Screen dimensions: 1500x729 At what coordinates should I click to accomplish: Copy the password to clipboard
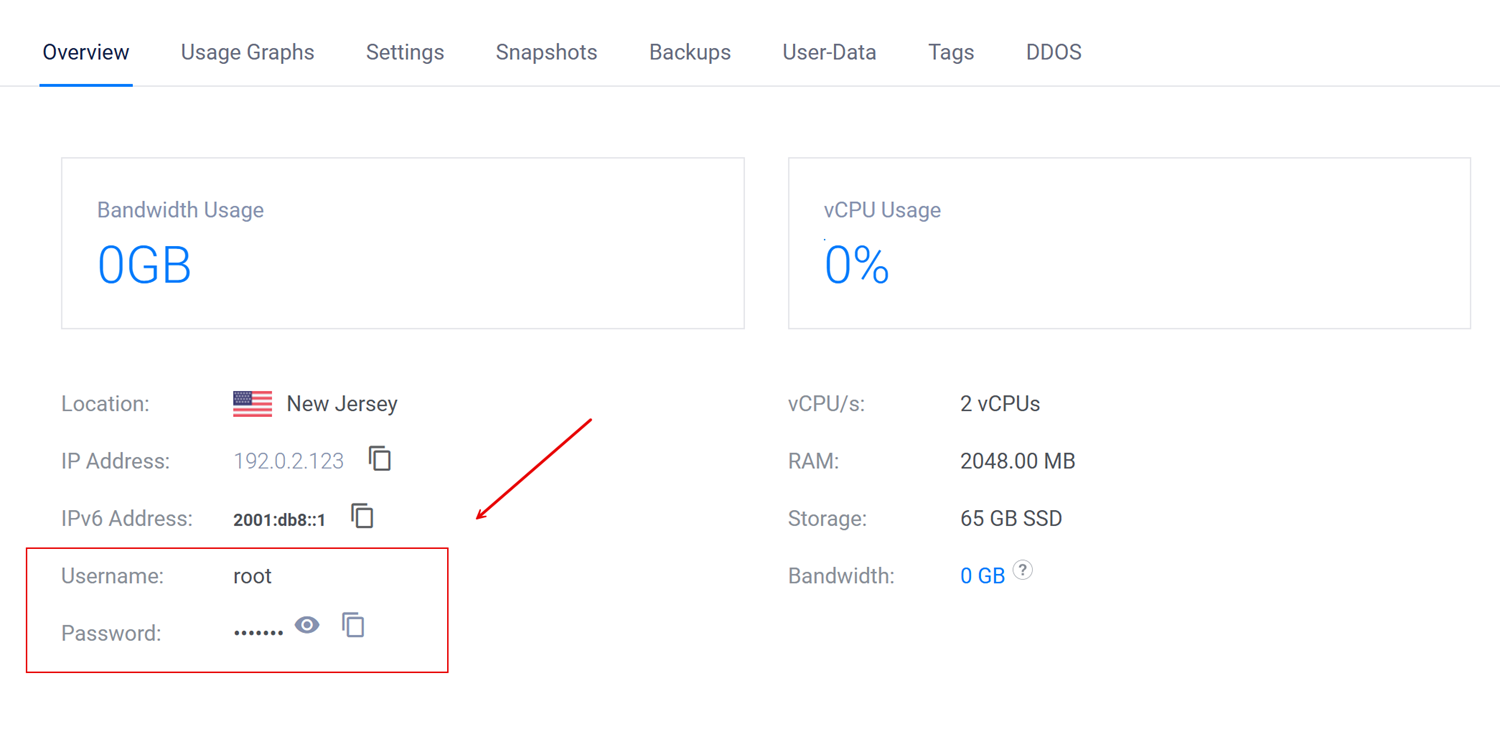point(353,625)
